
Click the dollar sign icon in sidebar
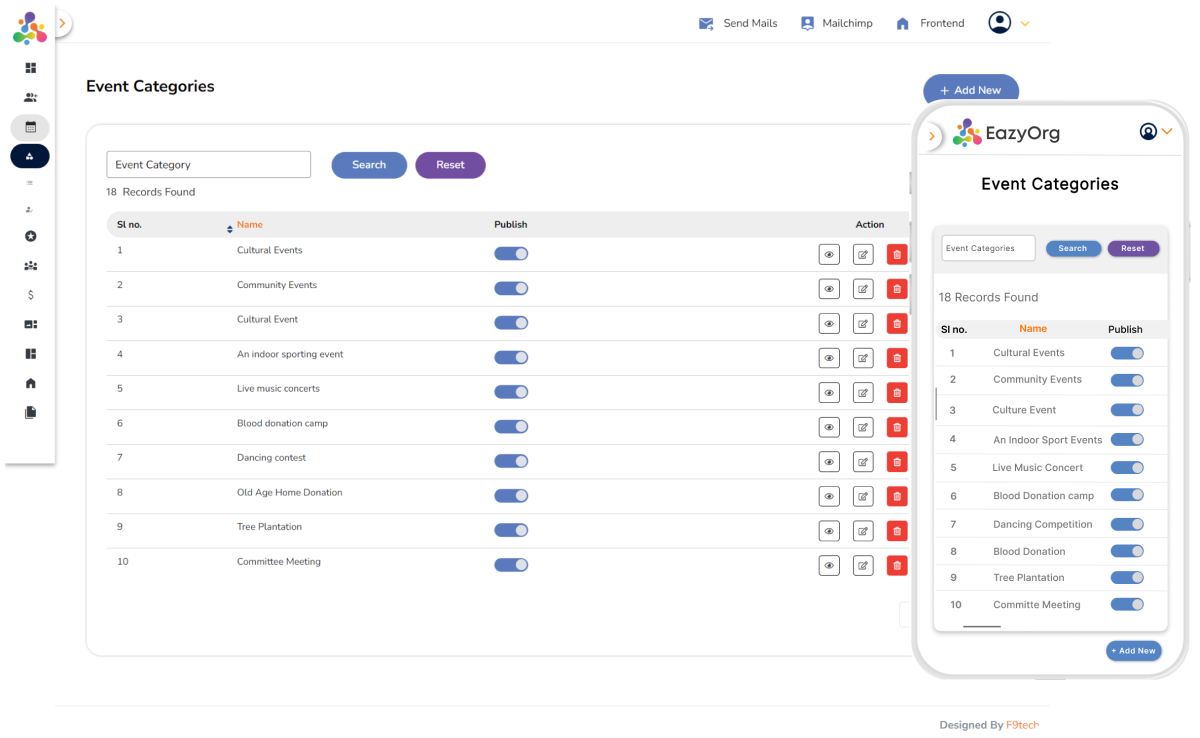(30, 295)
